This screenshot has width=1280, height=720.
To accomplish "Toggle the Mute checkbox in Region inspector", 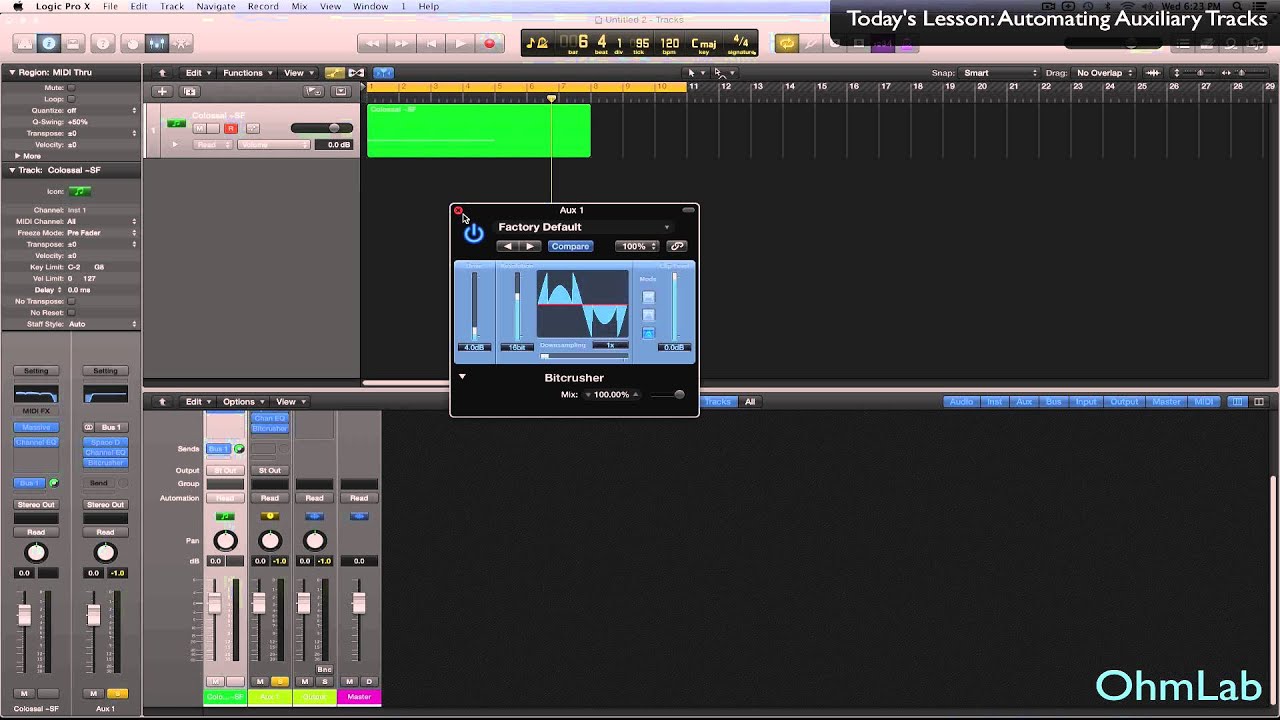I will coord(72,88).
